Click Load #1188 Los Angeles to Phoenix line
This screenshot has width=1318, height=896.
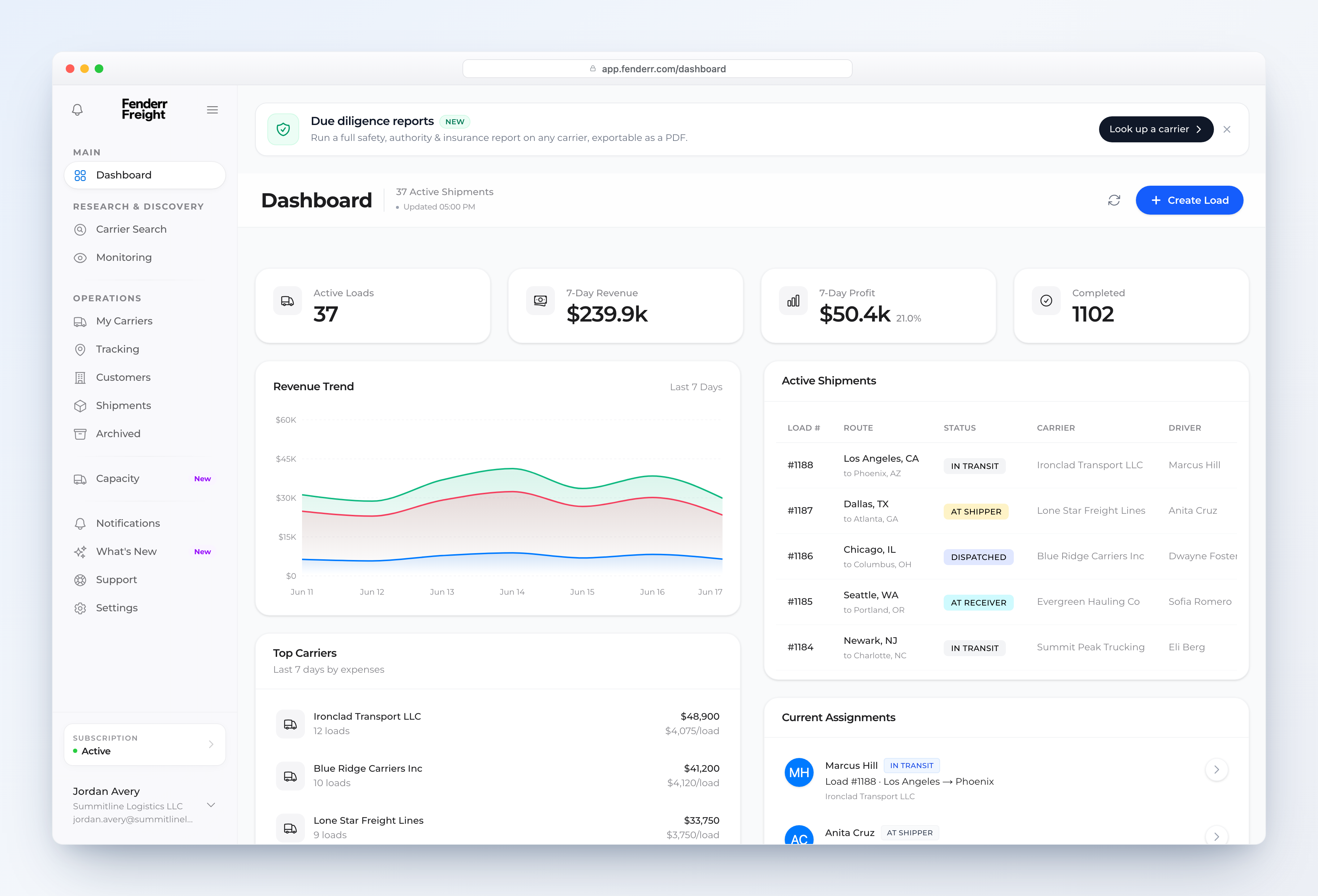pyautogui.click(x=909, y=781)
